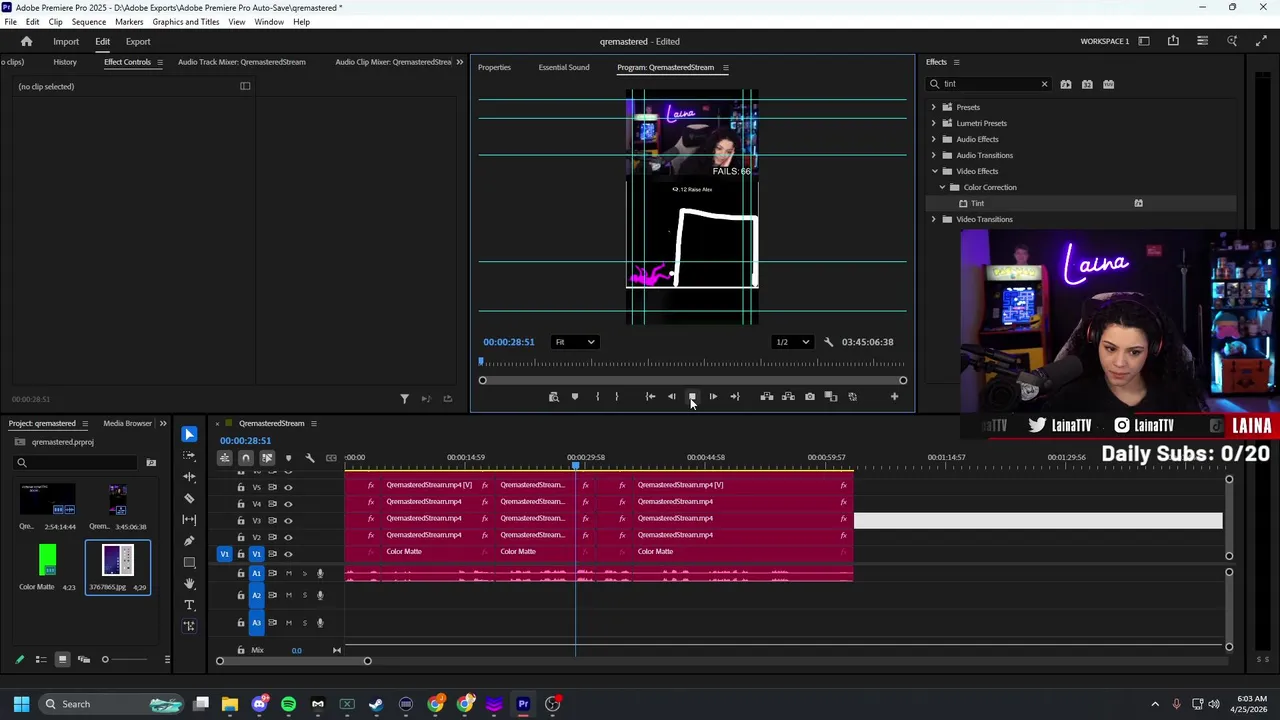Enable voice-over record on track A3
Image resolution: width=1280 pixels, height=720 pixels.
click(320, 623)
